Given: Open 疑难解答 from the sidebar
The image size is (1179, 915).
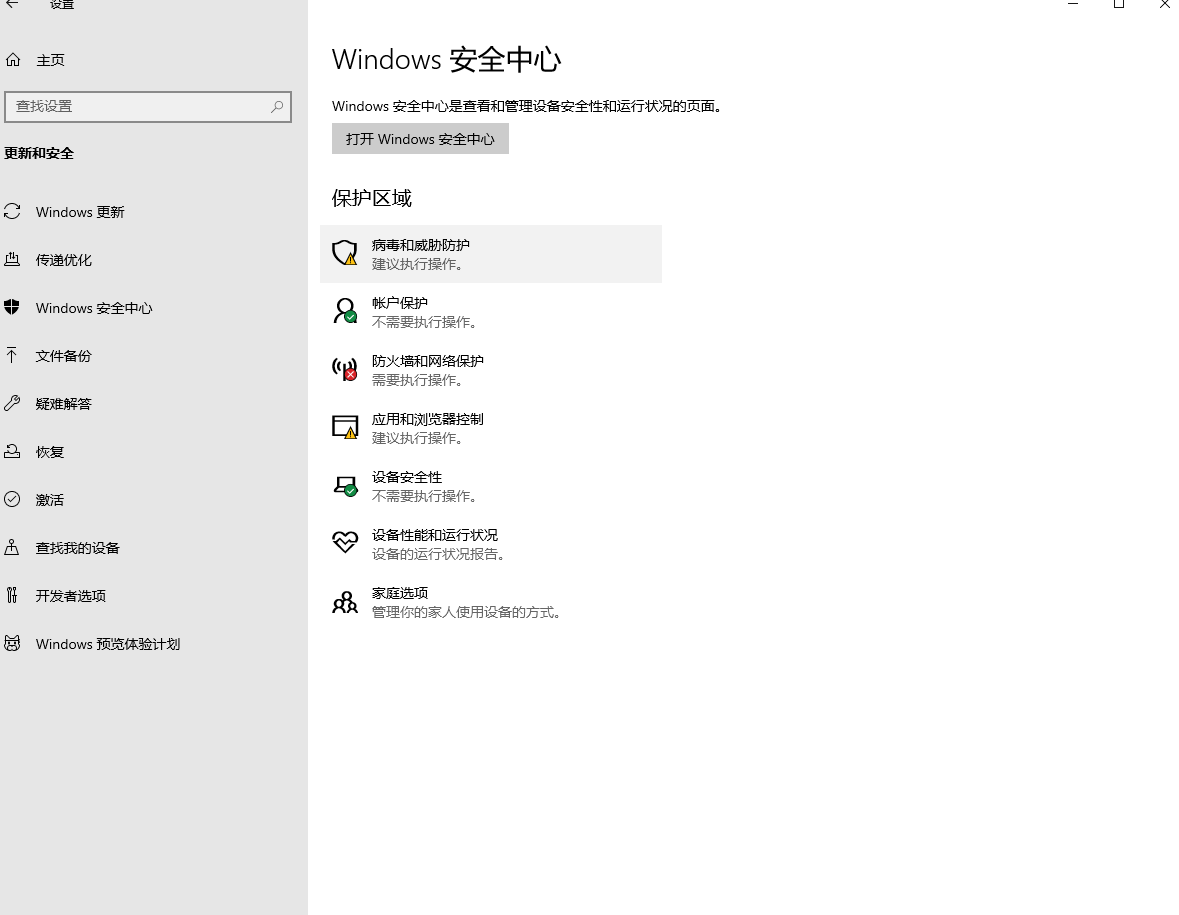Looking at the screenshot, I should click(64, 404).
